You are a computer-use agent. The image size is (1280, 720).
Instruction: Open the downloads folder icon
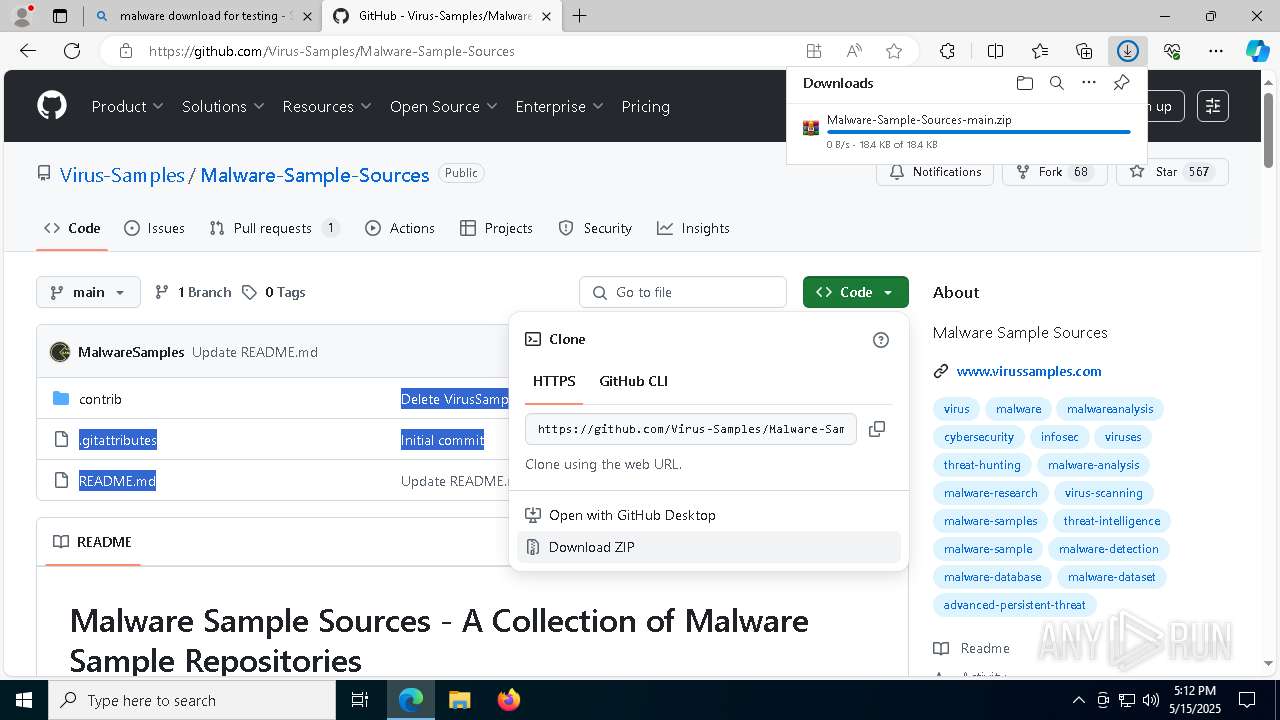[x=1024, y=83]
